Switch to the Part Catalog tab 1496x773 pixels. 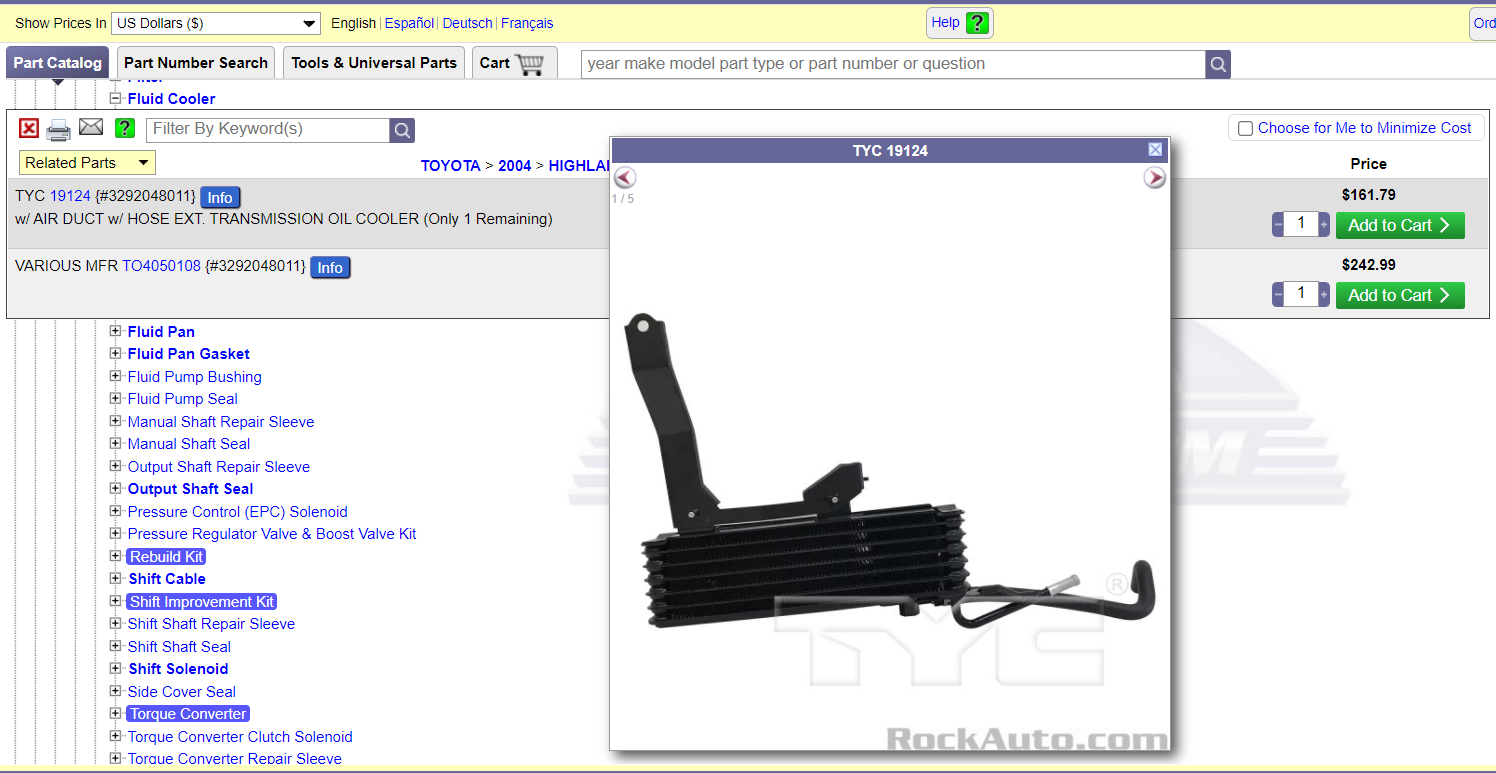point(57,63)
